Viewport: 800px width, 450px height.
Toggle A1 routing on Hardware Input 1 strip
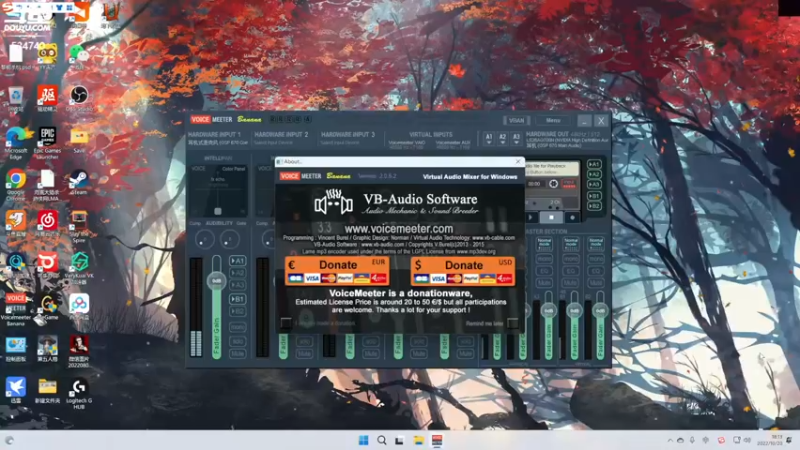(237, 261)
